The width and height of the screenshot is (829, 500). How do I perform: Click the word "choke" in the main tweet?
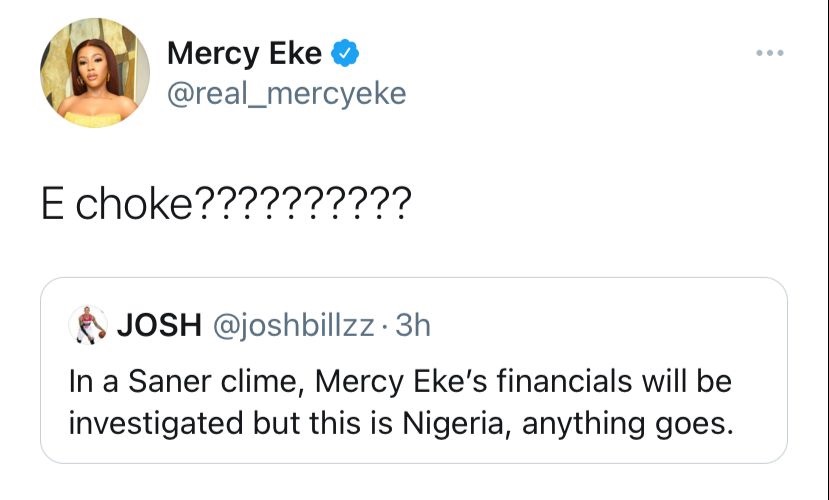pyautogui.click(x=134, y=205)
